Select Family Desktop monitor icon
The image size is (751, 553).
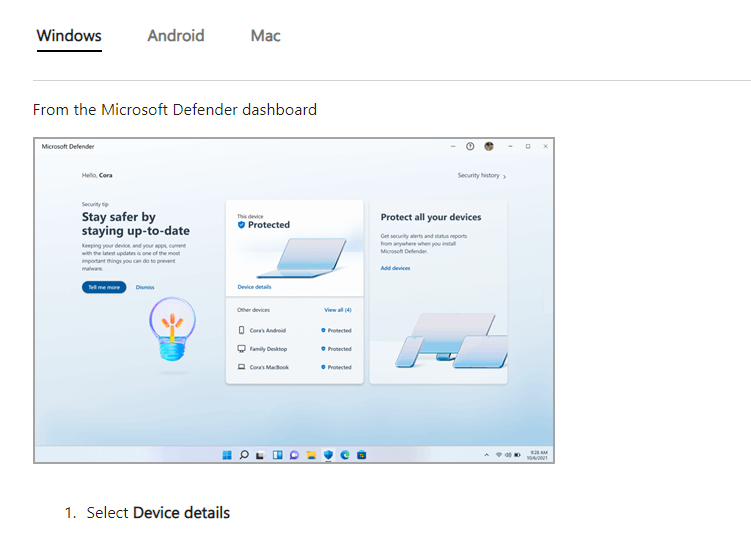tap(241, 349)
